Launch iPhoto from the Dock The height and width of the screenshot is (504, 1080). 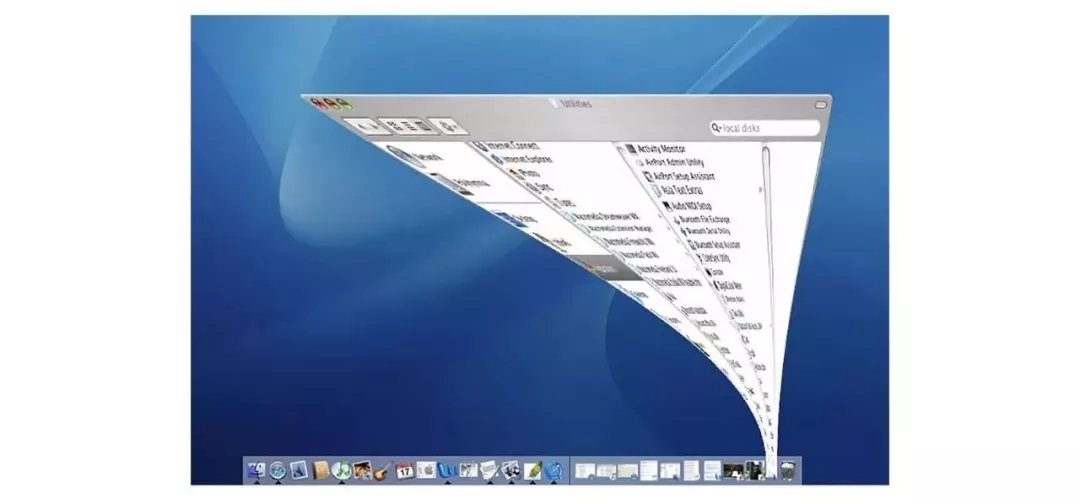(362, 470)
